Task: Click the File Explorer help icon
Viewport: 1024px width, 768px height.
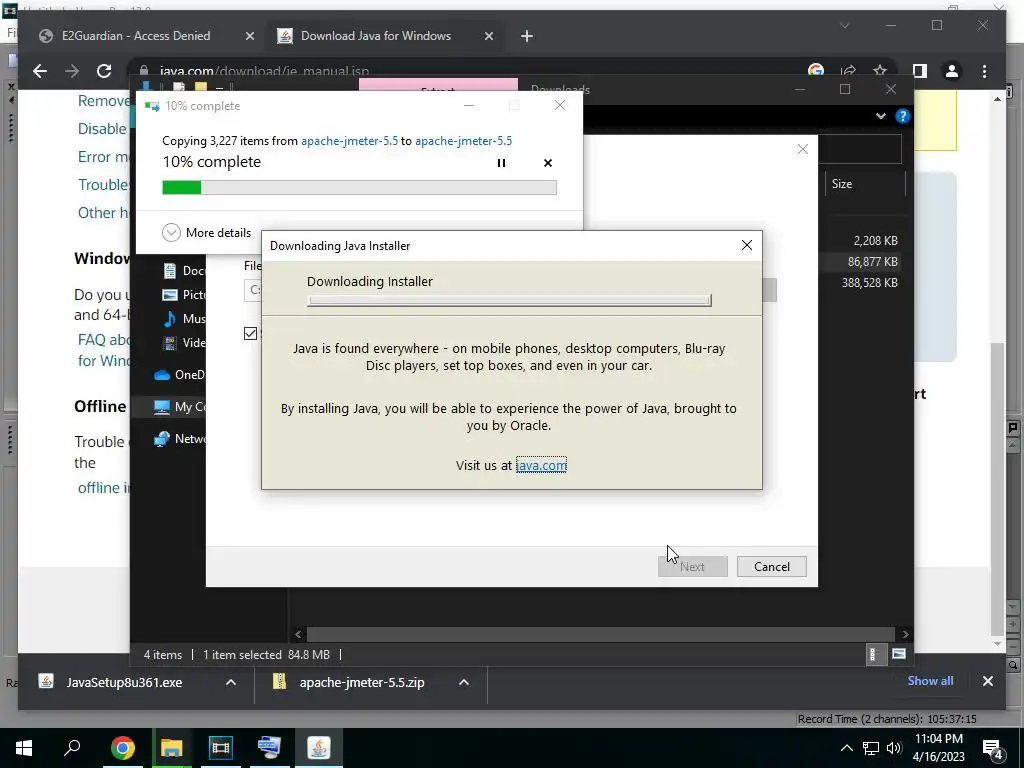Action: click(903, 116)
